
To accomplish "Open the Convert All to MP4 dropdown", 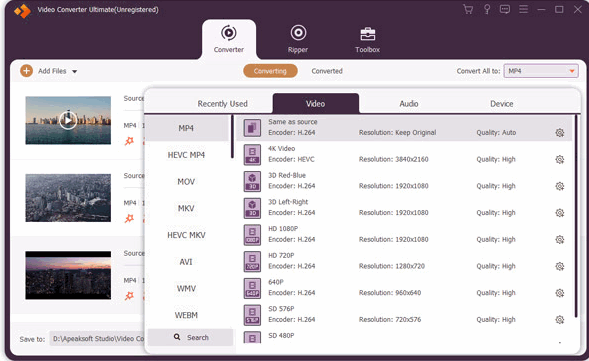I will (x=541, y=71).
